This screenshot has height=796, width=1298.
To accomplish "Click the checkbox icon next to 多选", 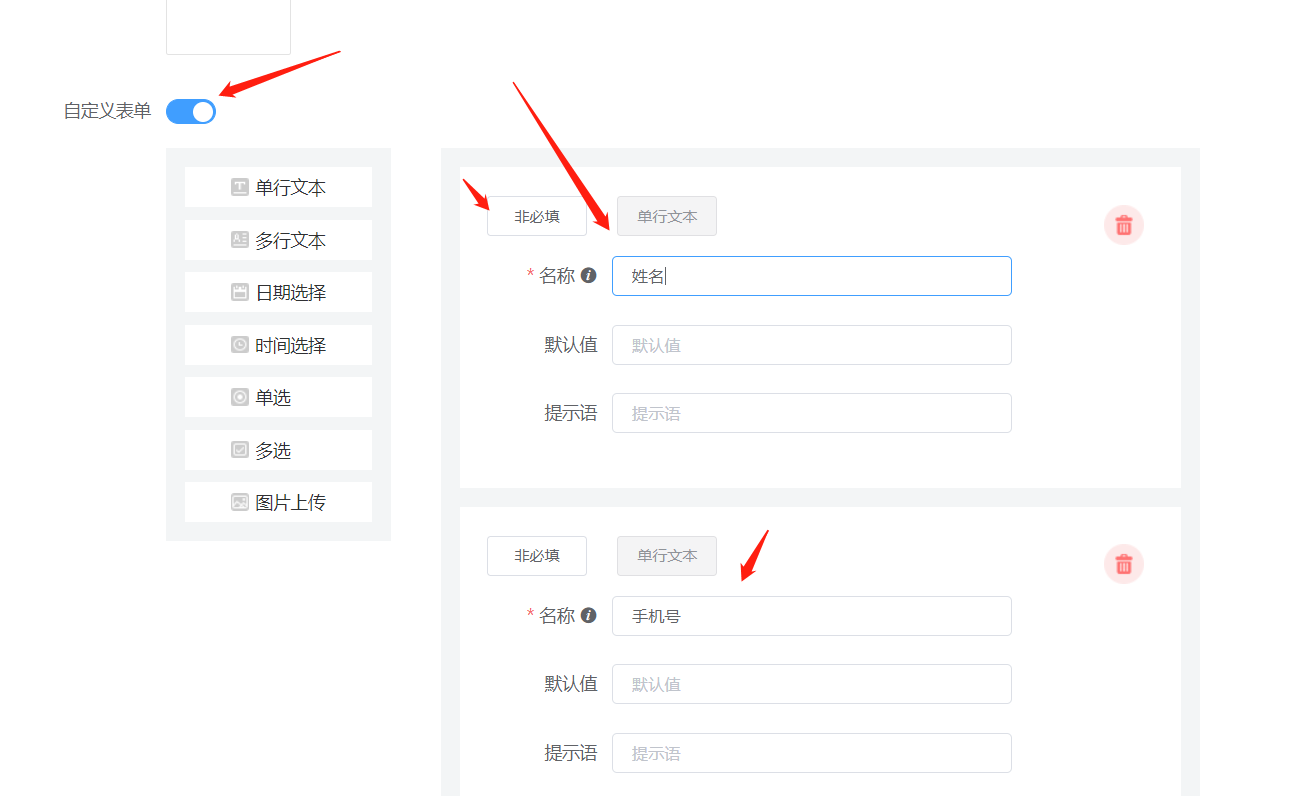I will [x=240, y=450].
